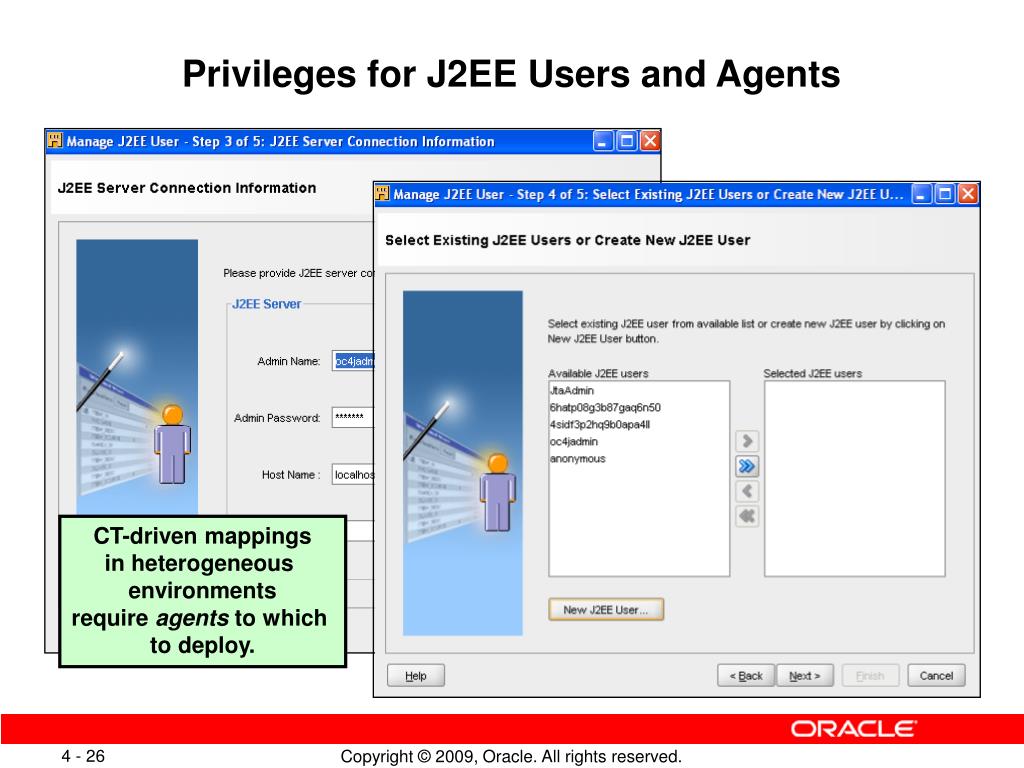The width and height of the screenshot is (1024, 768).
Task: Maximize the Step 4 wizard window
Action: coord(944,194)
